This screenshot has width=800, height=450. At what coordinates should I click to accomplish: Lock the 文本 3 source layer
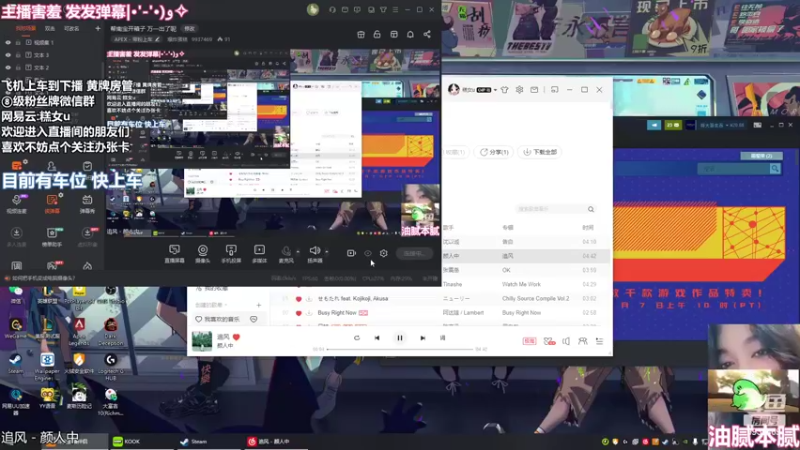18,55
